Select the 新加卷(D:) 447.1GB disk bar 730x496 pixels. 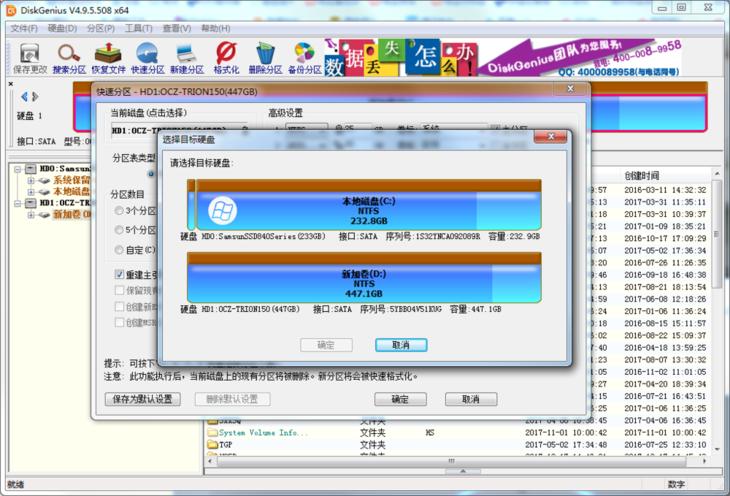tap(364, 278)
